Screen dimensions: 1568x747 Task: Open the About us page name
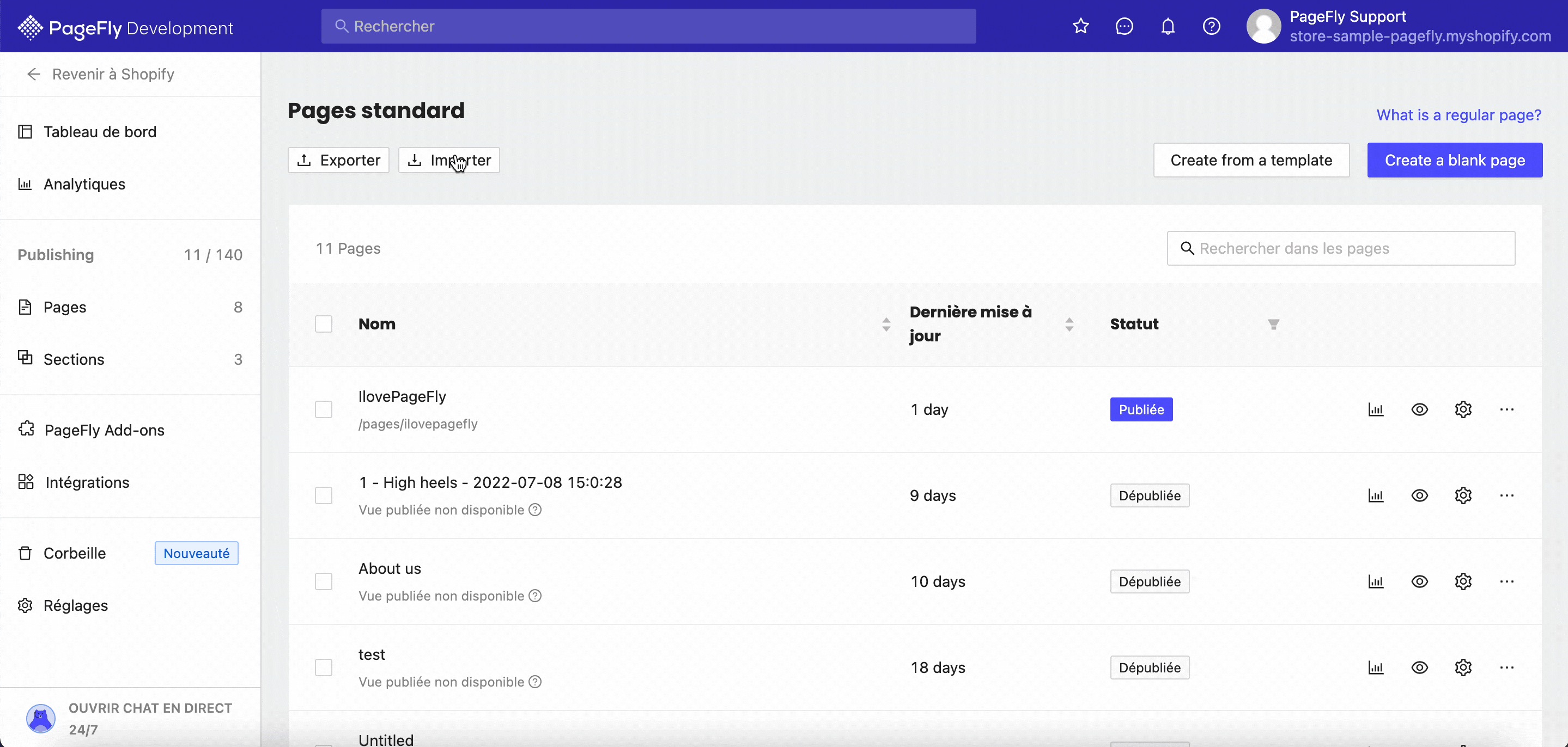(390, 569)
